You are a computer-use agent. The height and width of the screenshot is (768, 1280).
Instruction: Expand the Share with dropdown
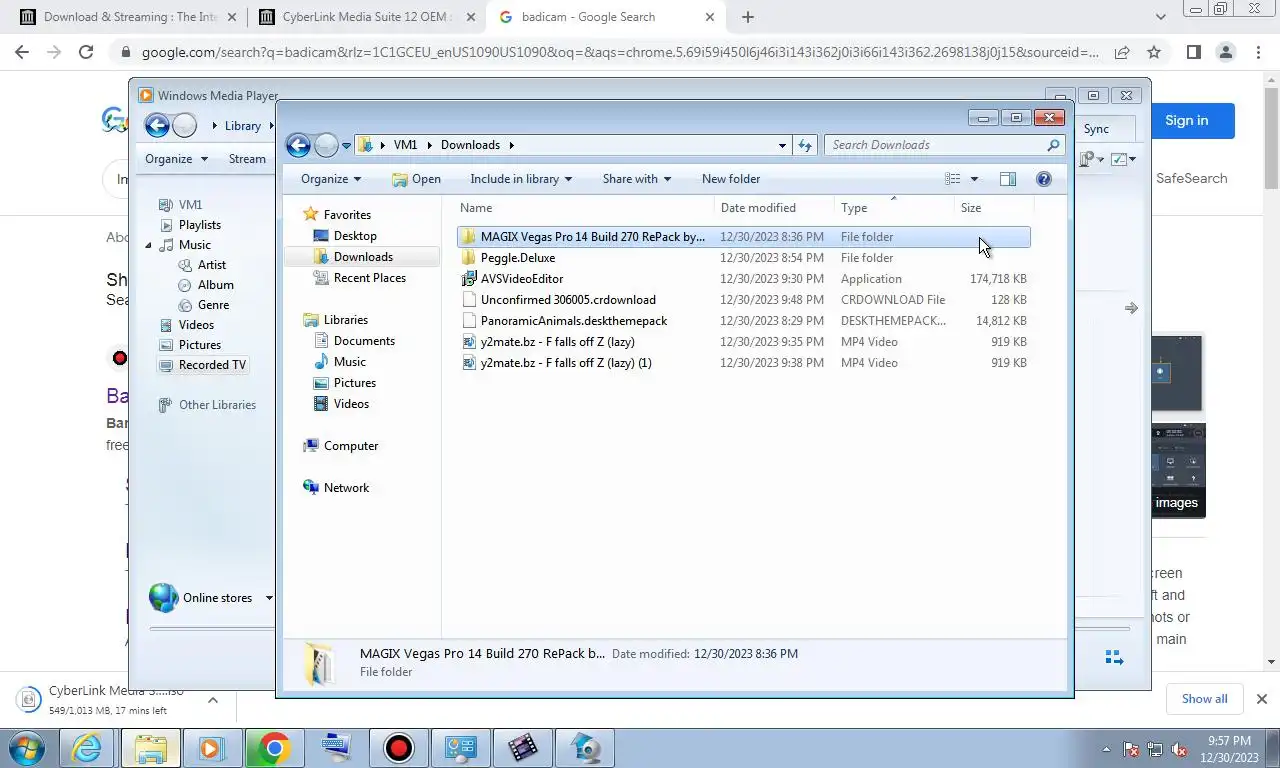point(637,179)
